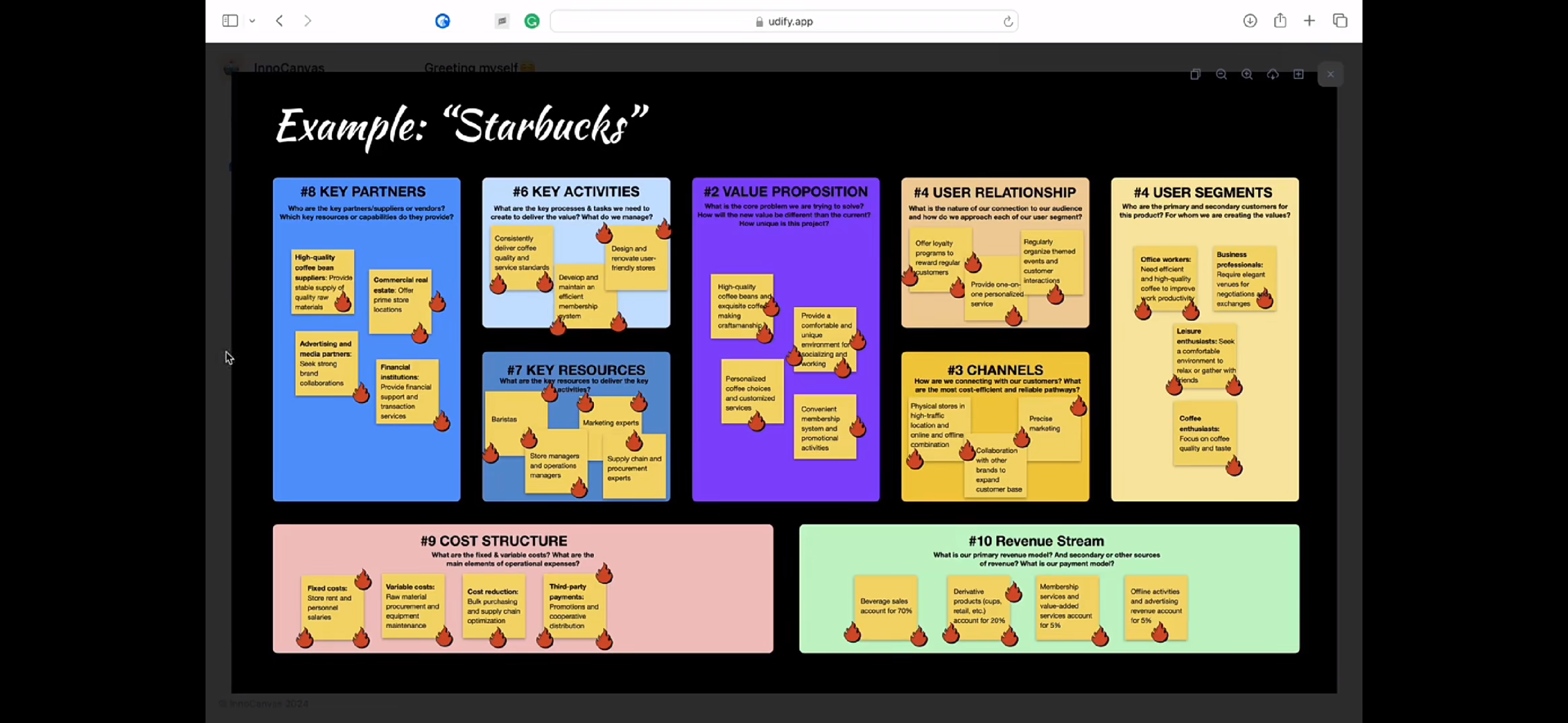Viewport: 1568px width, 723px height.
Task: Focus the udify.app address bar
Action: (784, 21)
